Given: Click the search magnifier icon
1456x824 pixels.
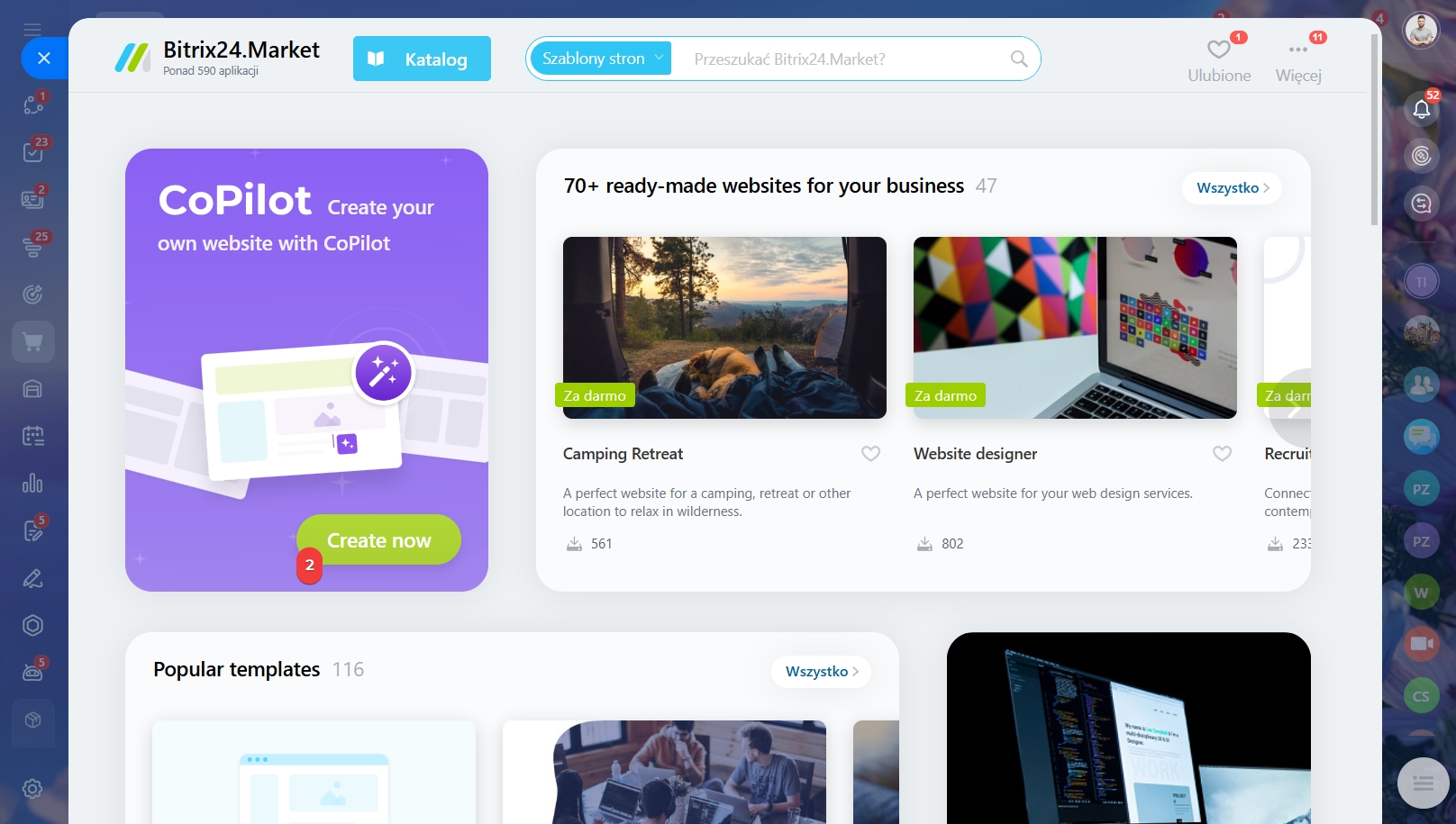Looking at the screenshot, I should coord(1019,59).
